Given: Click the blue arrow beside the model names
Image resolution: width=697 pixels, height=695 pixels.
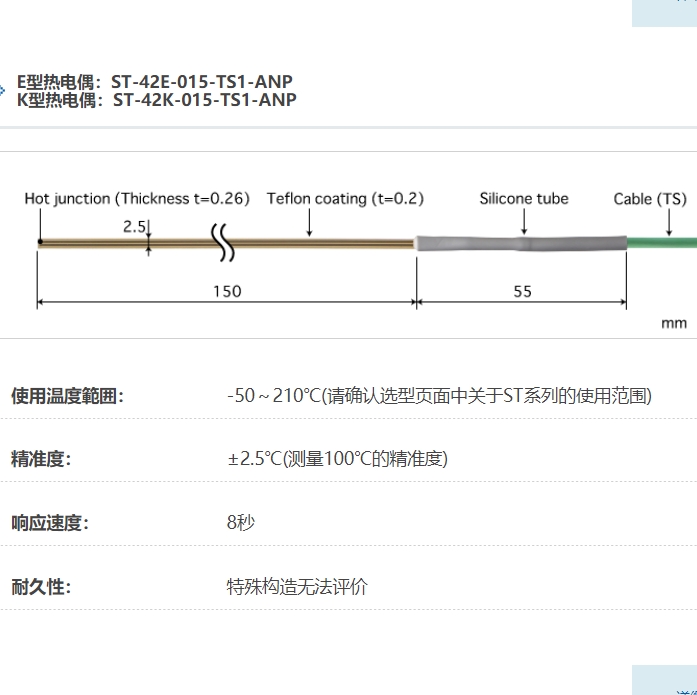Looking at the screenshot, I should [2, 91].
